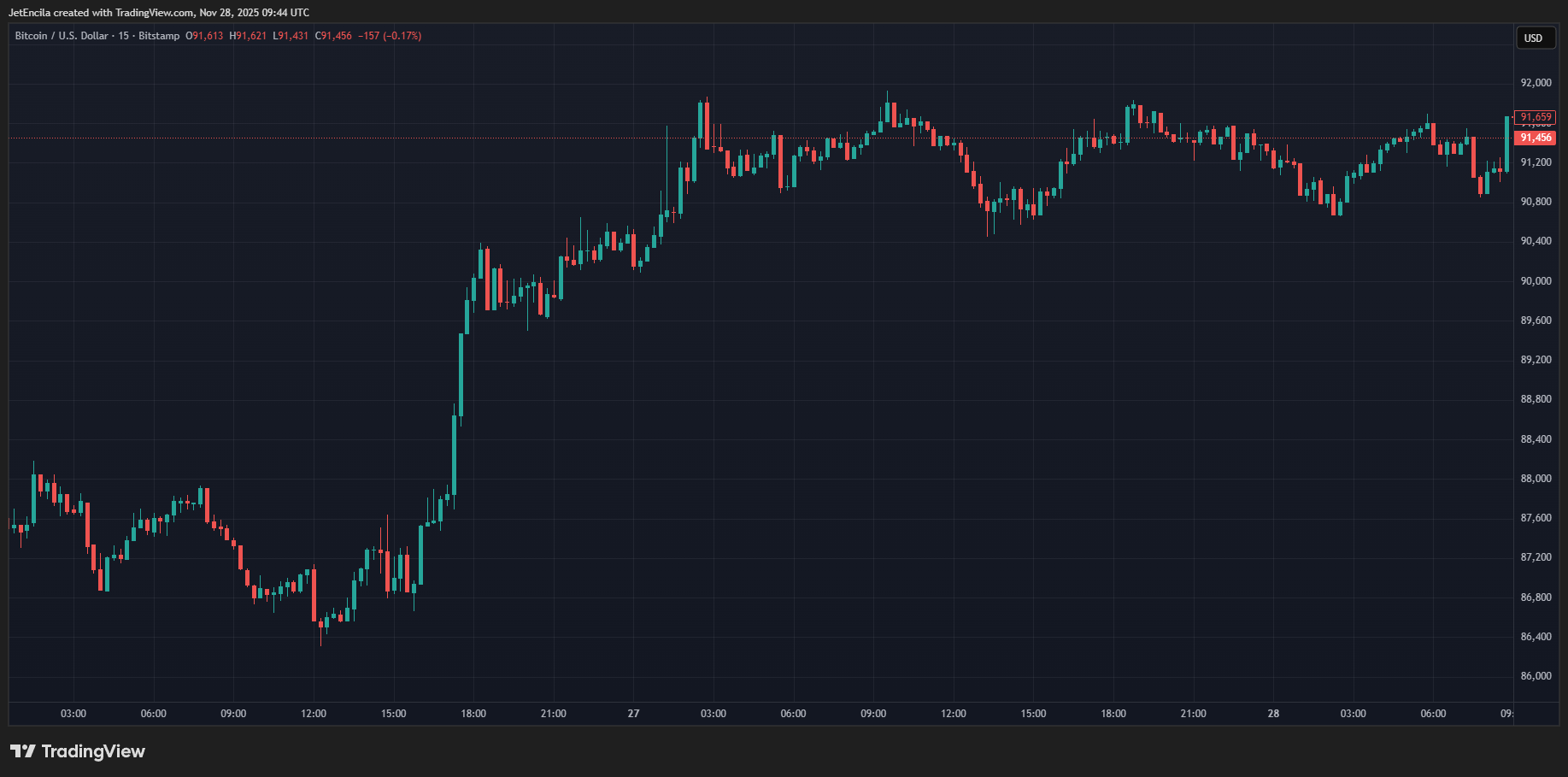
Task: Click the high value H91,621
Action: tap(248, 36)
